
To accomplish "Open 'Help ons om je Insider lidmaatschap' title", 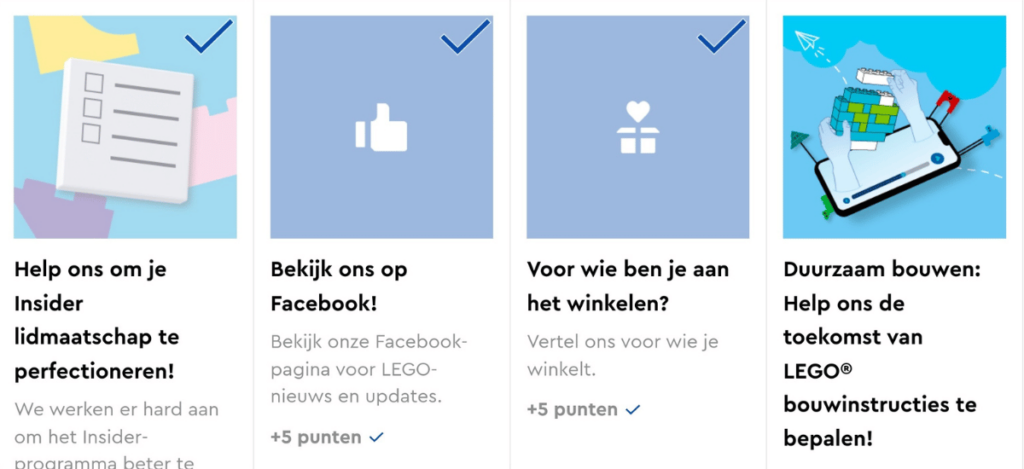I will (97, 320).
